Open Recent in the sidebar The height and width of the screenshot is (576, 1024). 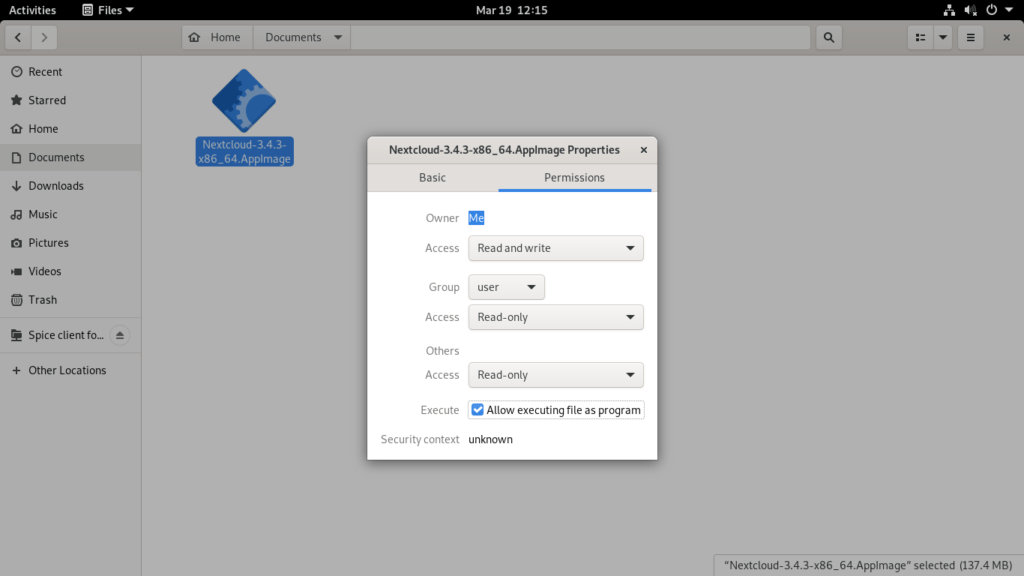coord(71,72)
